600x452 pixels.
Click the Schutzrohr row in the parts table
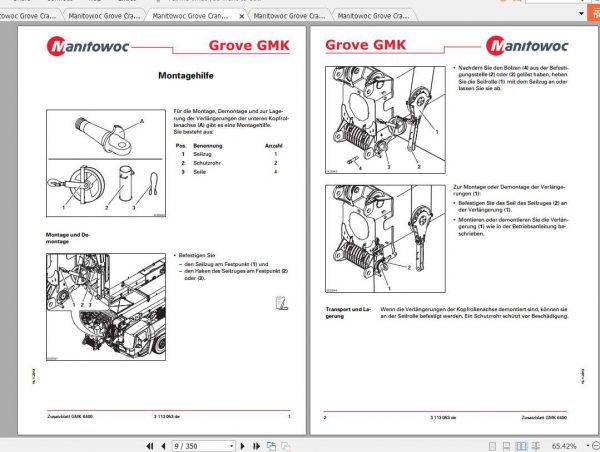click(x=229, y=163)
